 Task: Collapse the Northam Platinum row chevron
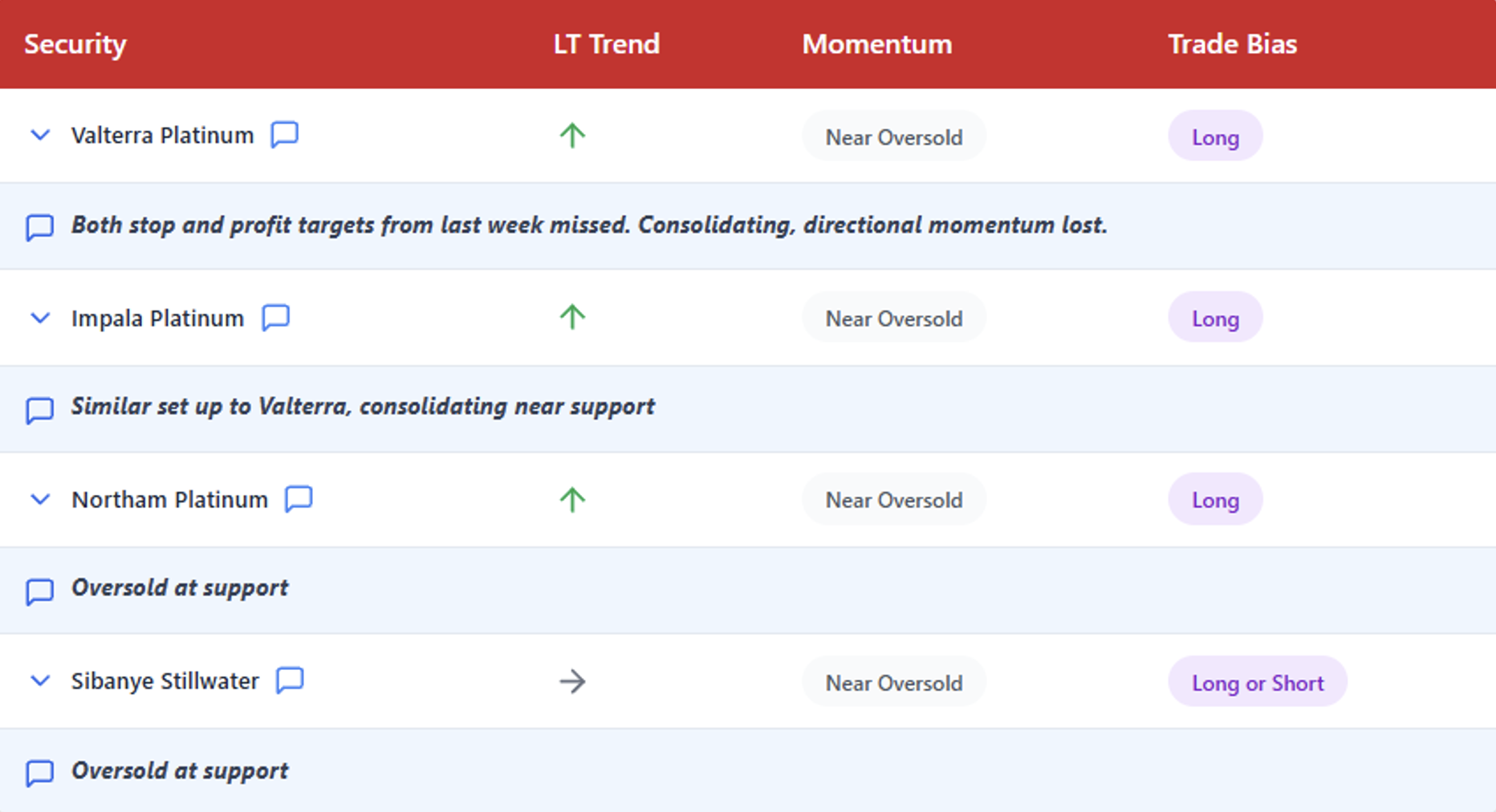pyautogui.click(x=40, y=499)
